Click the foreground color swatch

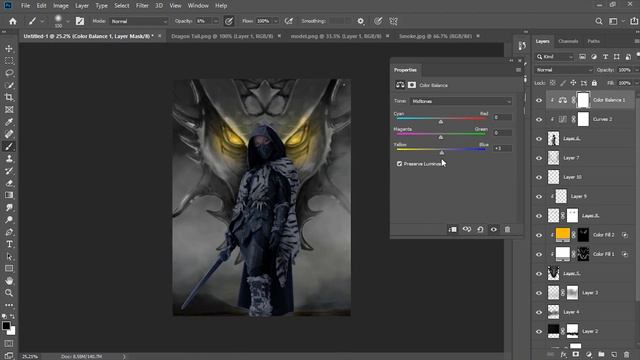click(6, 325)
